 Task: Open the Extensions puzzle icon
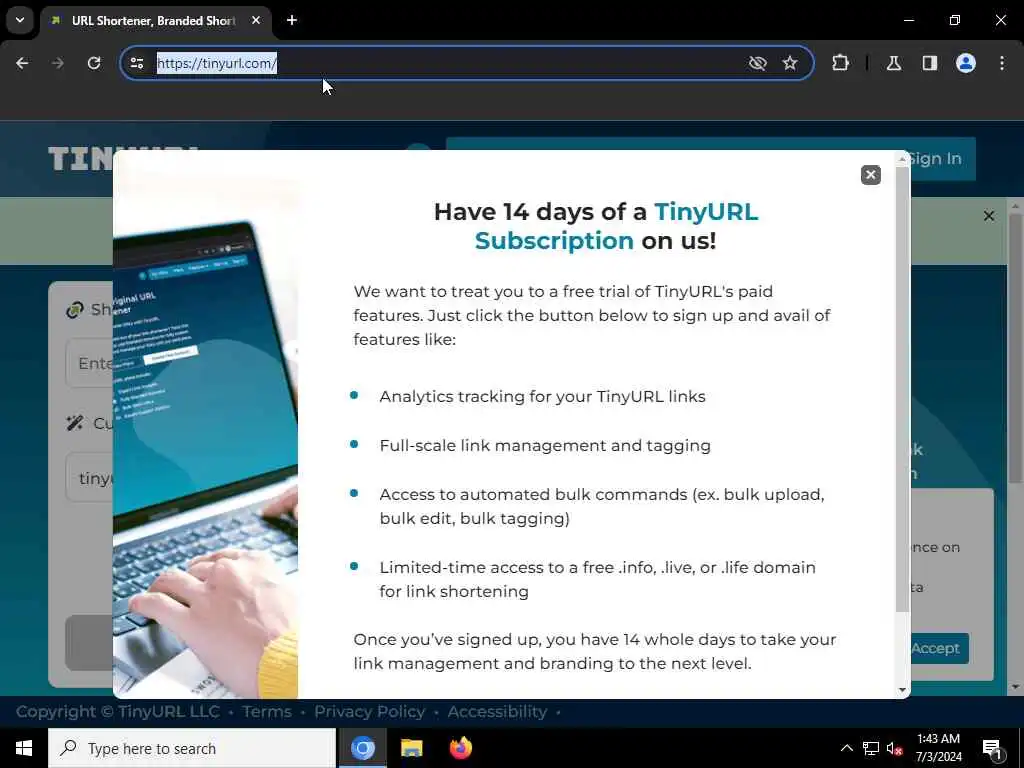pyautogui.click(x=840, y=63)
